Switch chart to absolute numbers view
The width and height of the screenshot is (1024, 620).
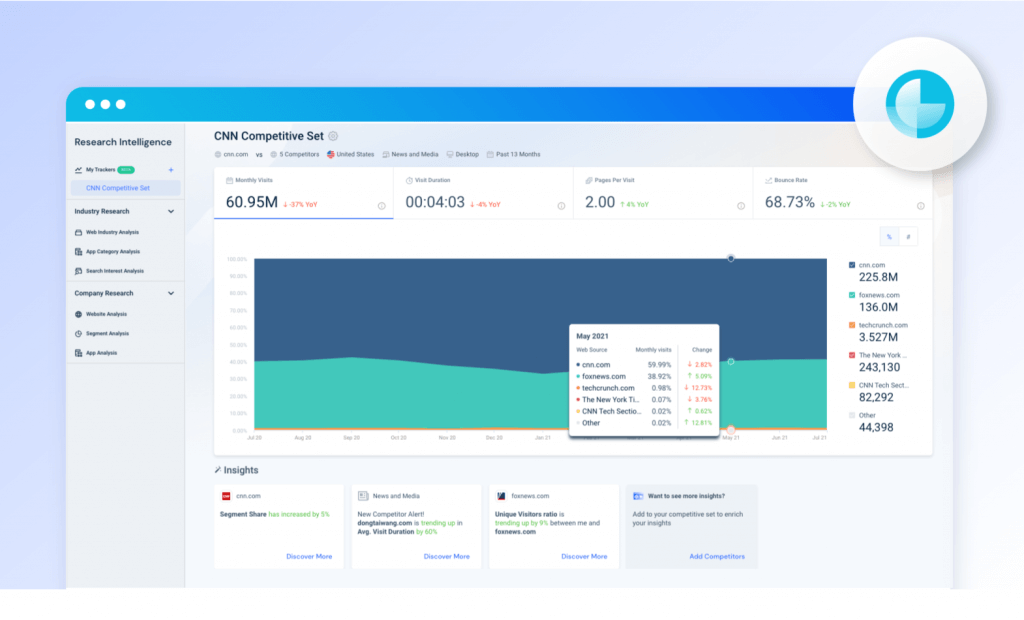(908, 236)
